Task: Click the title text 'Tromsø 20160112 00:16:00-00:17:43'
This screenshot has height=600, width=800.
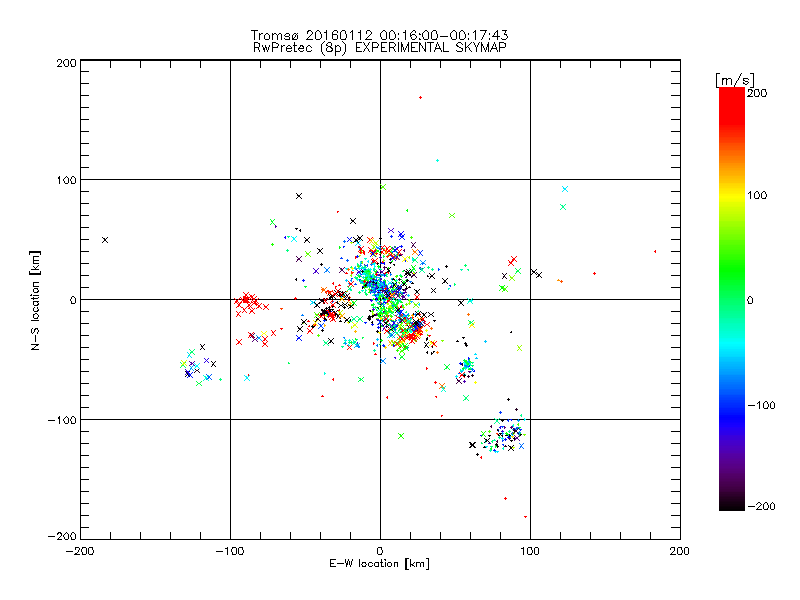Action: [380, 35]
